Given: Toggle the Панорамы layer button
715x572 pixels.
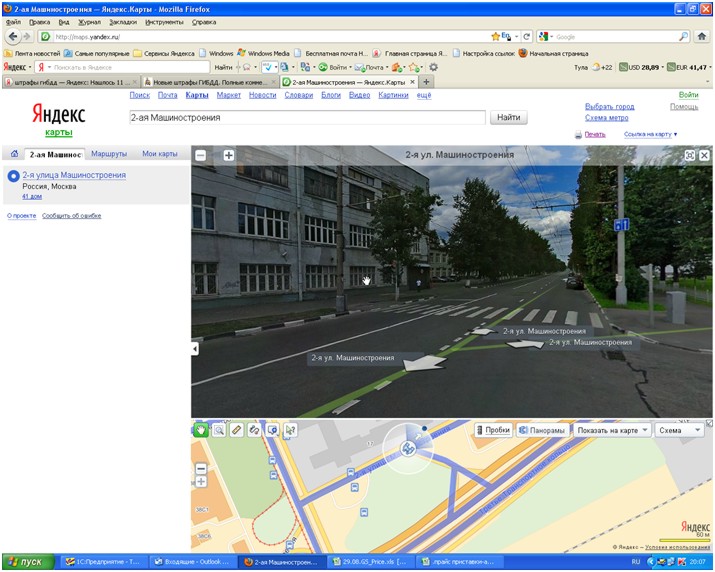Looking at the screenshot, I should click(x=543, y=430).
